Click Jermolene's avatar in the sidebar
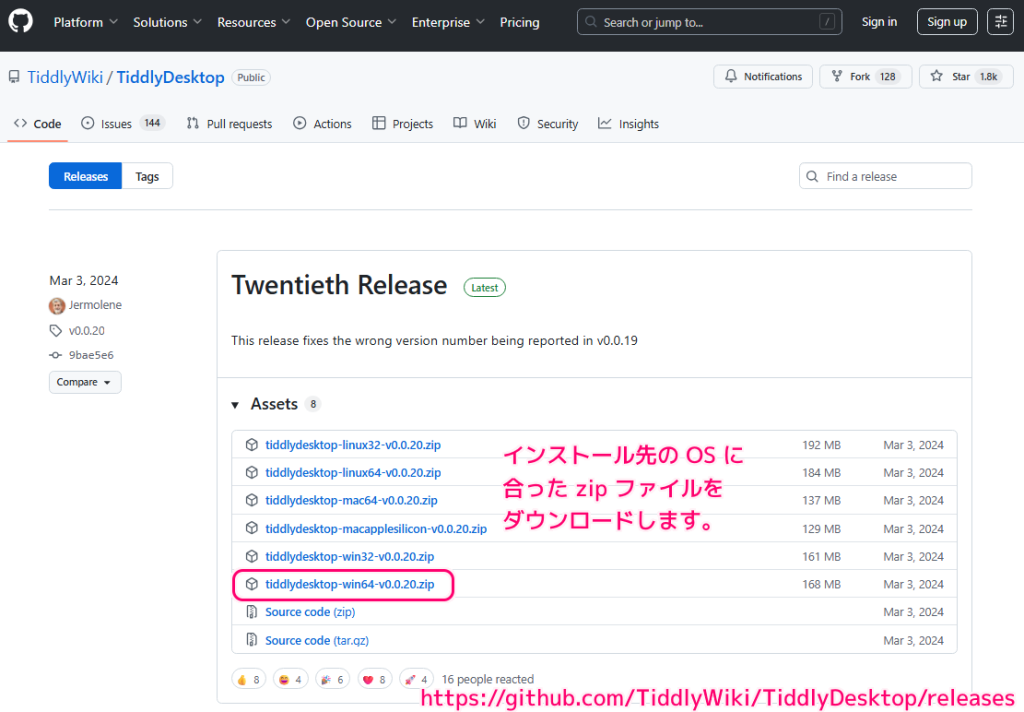 (57, 305)
